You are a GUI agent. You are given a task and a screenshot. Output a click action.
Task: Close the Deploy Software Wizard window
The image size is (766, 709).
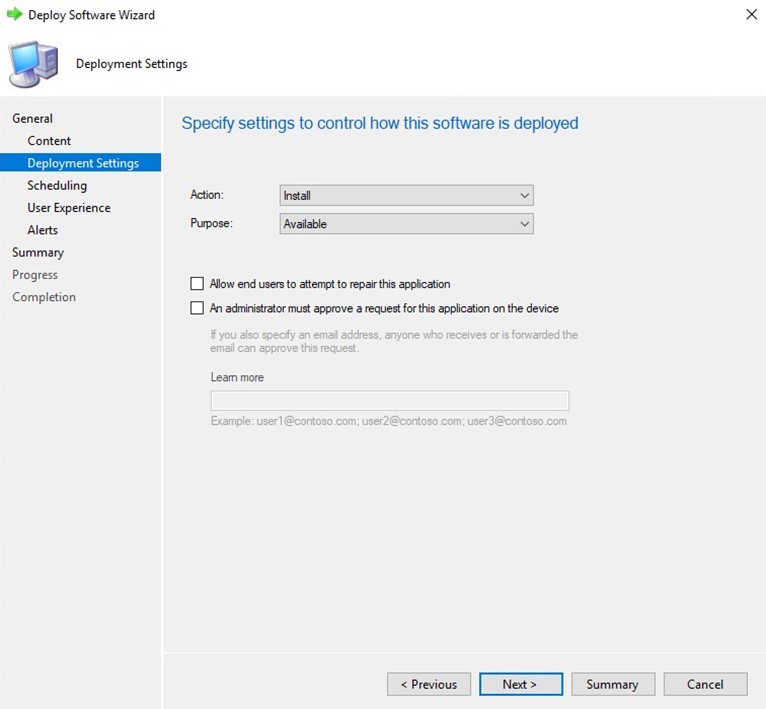point(751,14)
